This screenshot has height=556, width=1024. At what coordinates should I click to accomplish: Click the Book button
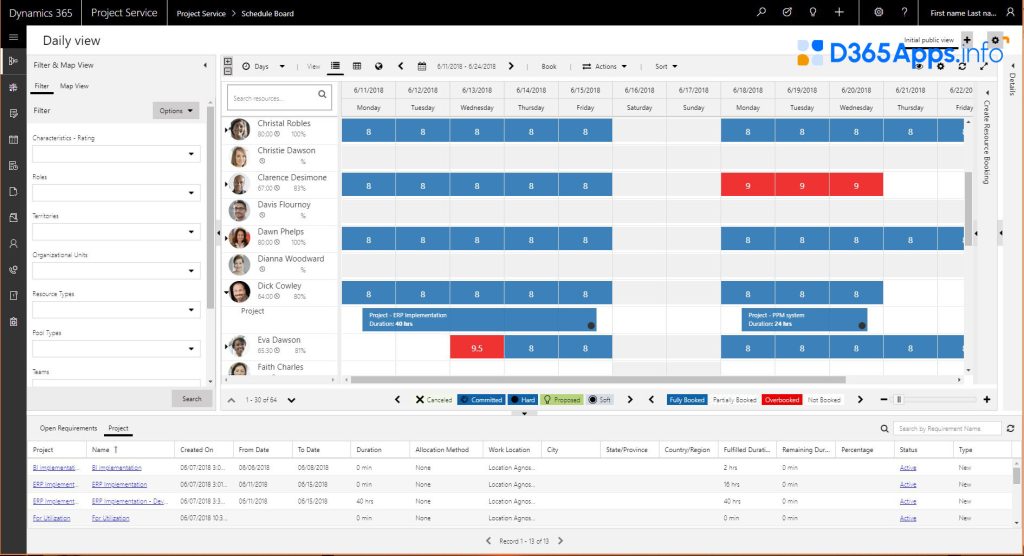[x=549, y=66]
